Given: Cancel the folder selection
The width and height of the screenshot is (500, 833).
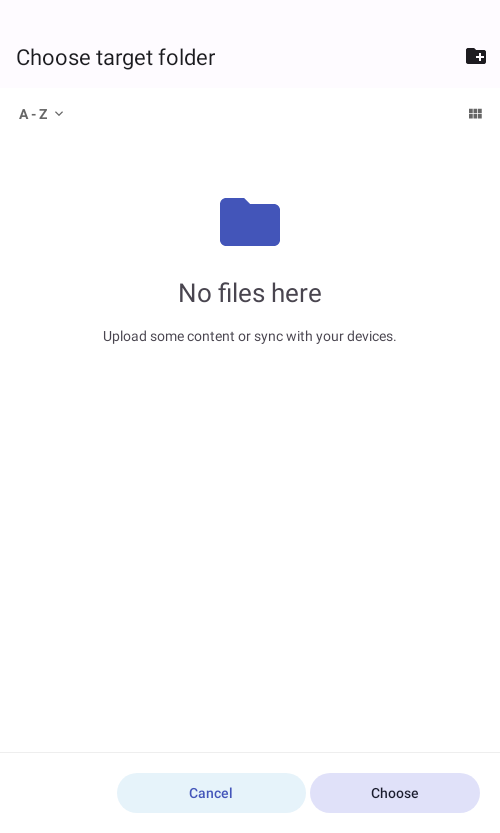Looking at the screenshot, I should click(211, 793).
